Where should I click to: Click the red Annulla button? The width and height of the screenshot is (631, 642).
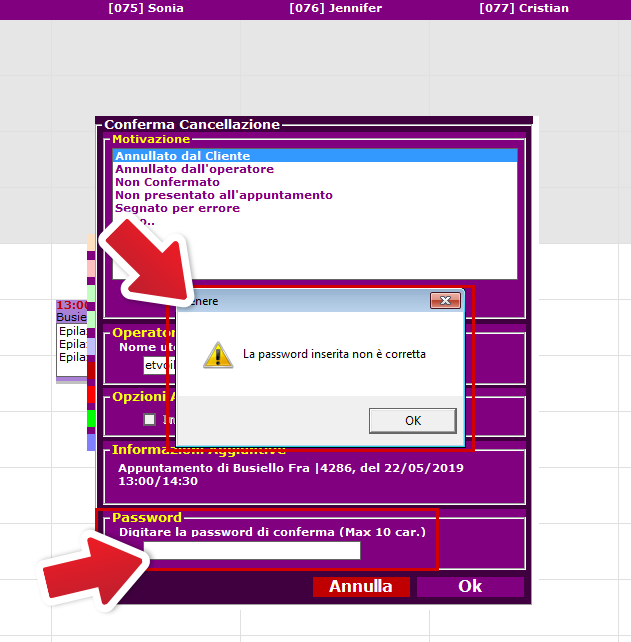tap(361, 586)
